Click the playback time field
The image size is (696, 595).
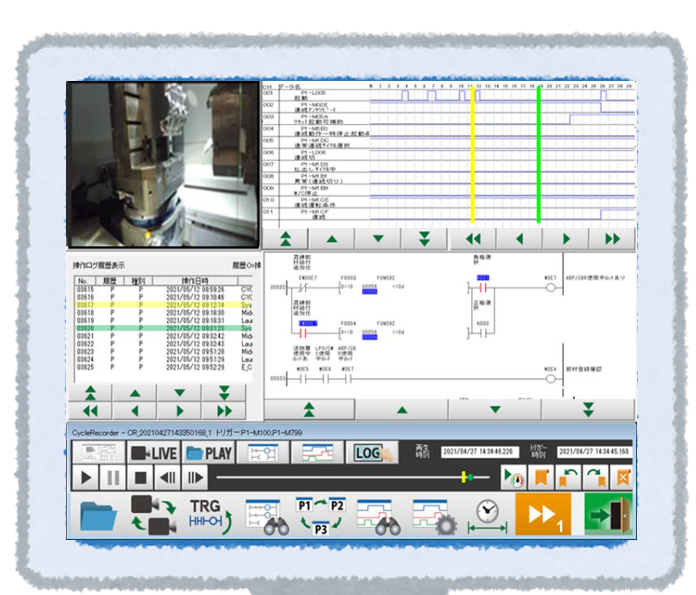pos(478,452)
